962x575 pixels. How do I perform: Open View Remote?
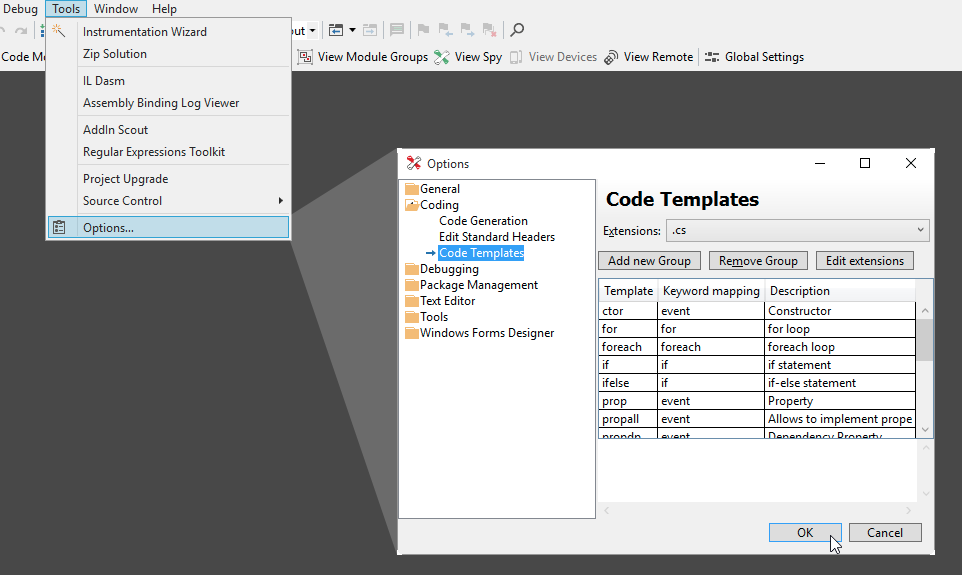(648, 57)
